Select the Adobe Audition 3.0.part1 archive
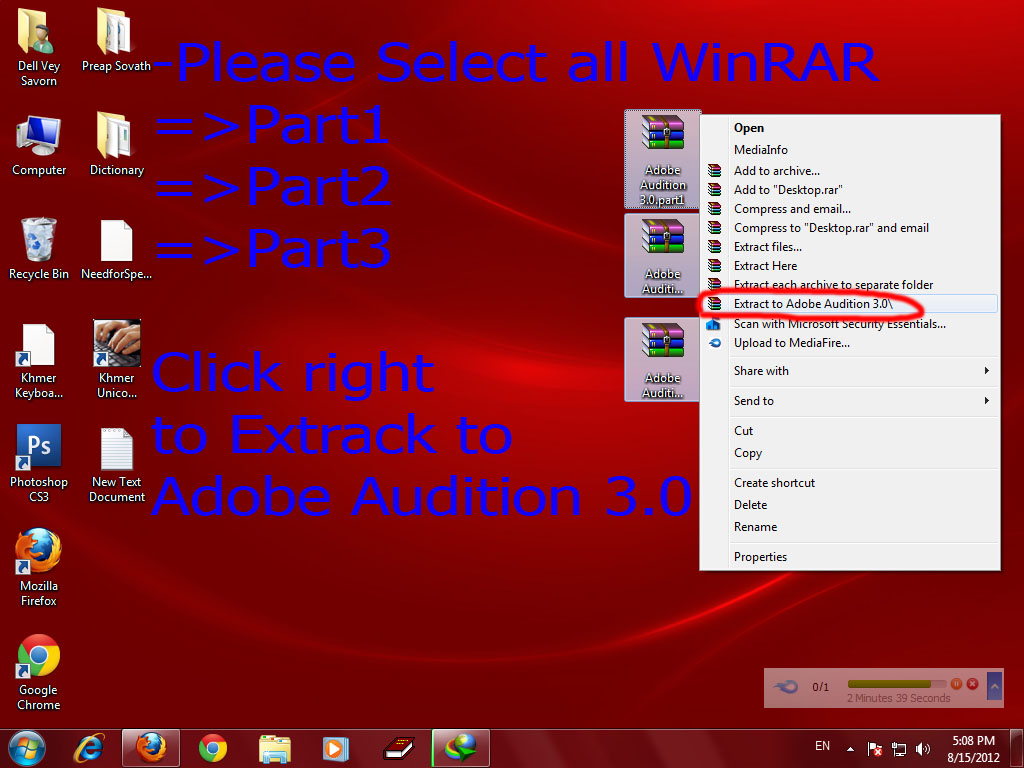 click(x=662, y=159)
